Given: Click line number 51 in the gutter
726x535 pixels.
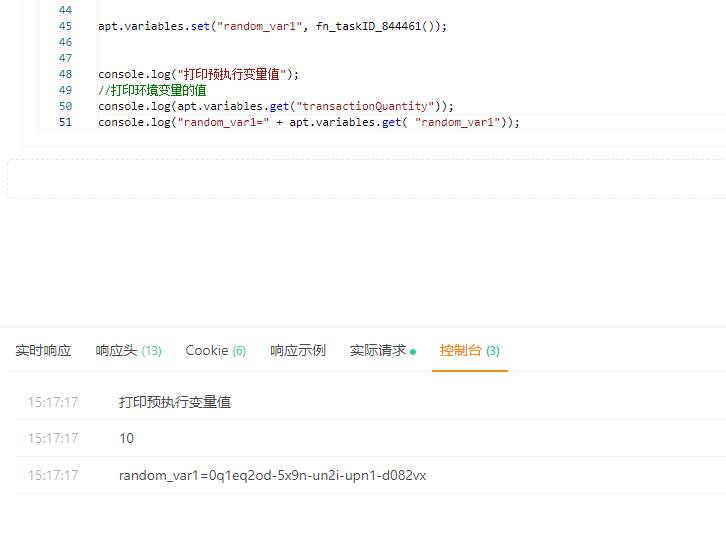Looking at the screenshot, I should coord(65,122).
